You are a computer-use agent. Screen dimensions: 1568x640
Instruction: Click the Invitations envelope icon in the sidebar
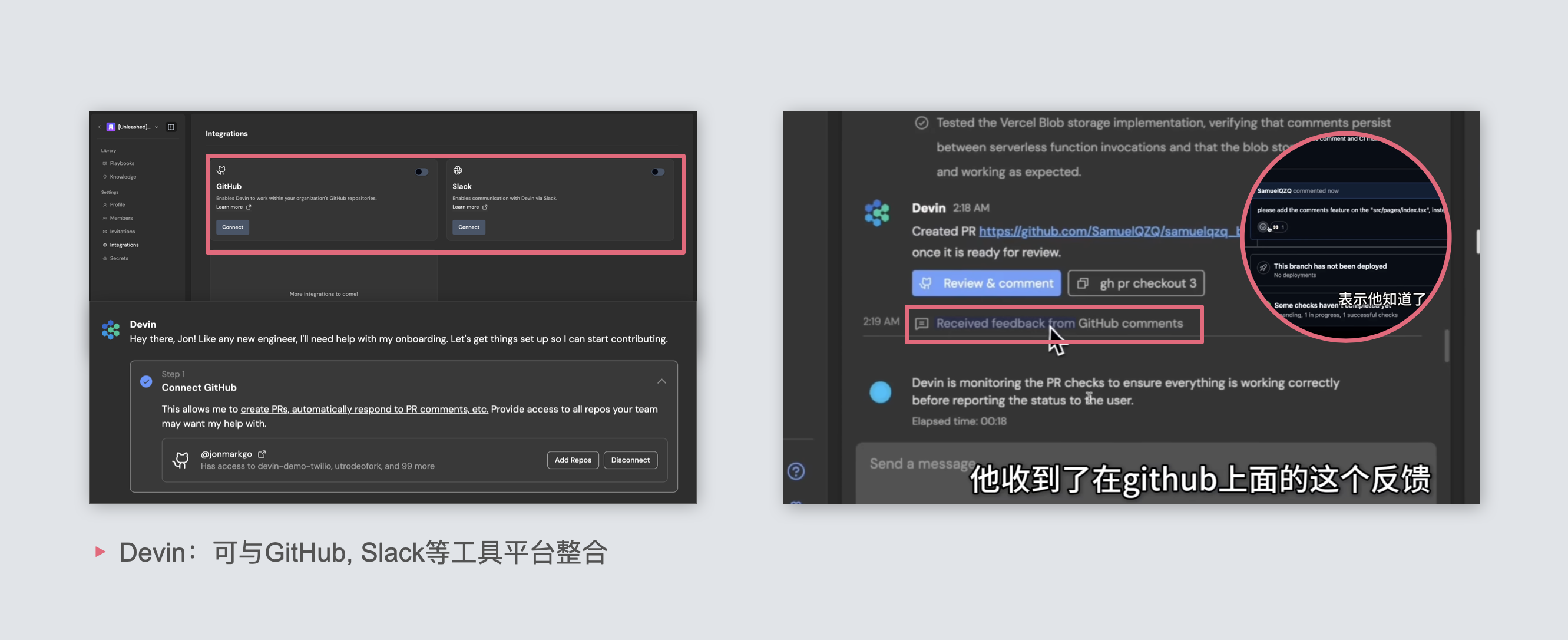pos(105,232)
